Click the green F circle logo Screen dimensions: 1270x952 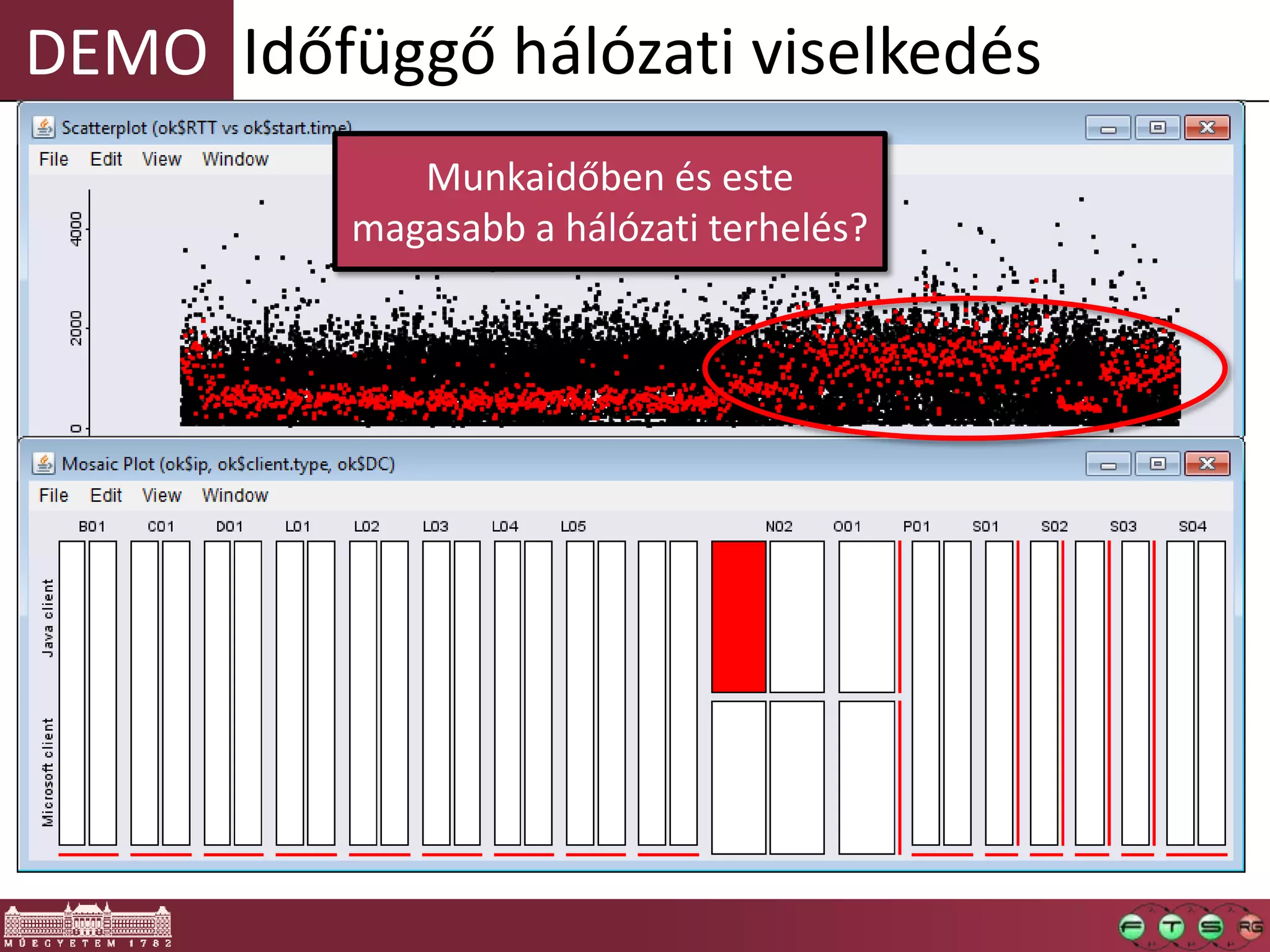pyautogui.click(x=1132, y=927)
